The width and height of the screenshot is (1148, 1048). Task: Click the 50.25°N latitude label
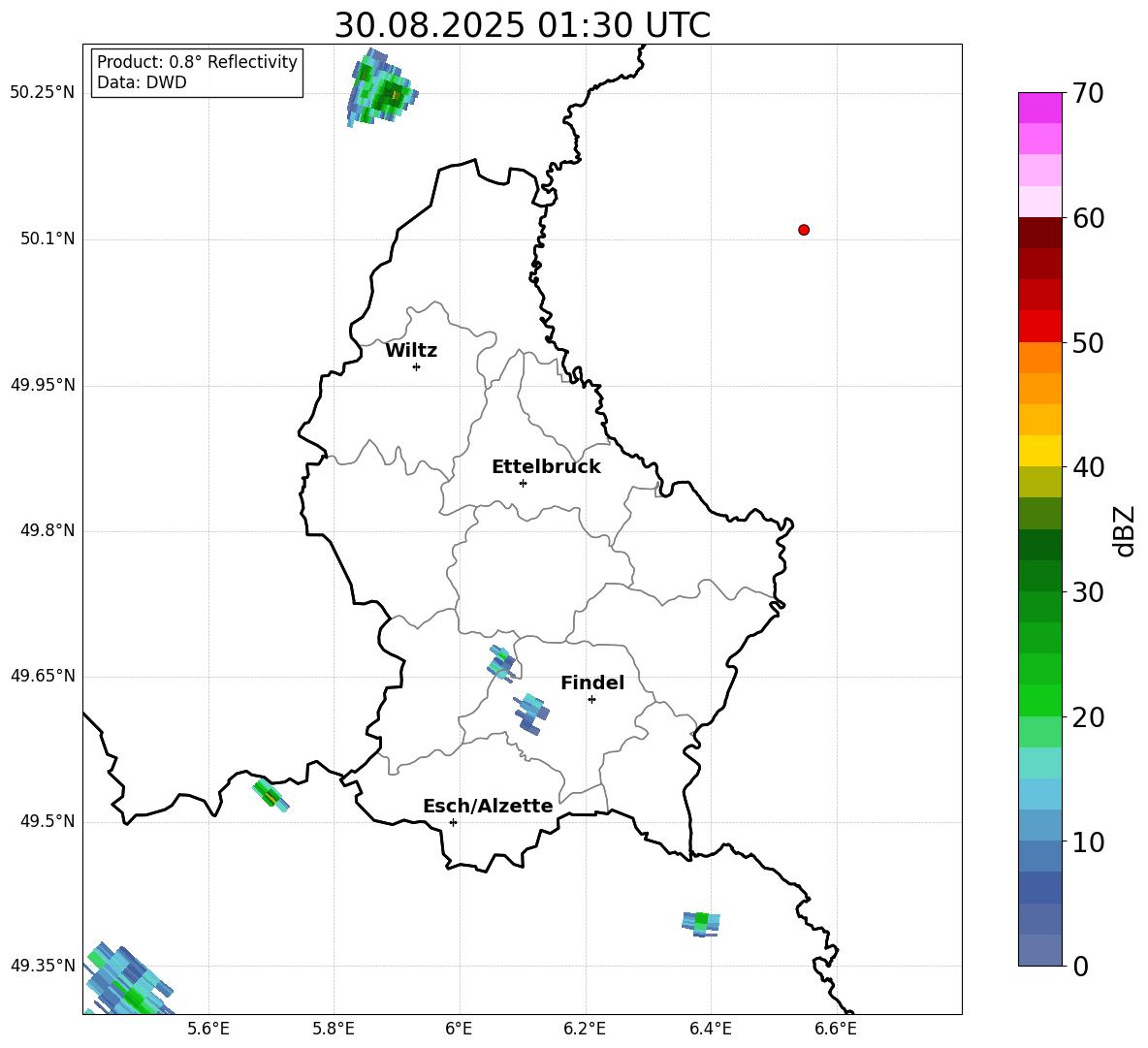[43, 92]
